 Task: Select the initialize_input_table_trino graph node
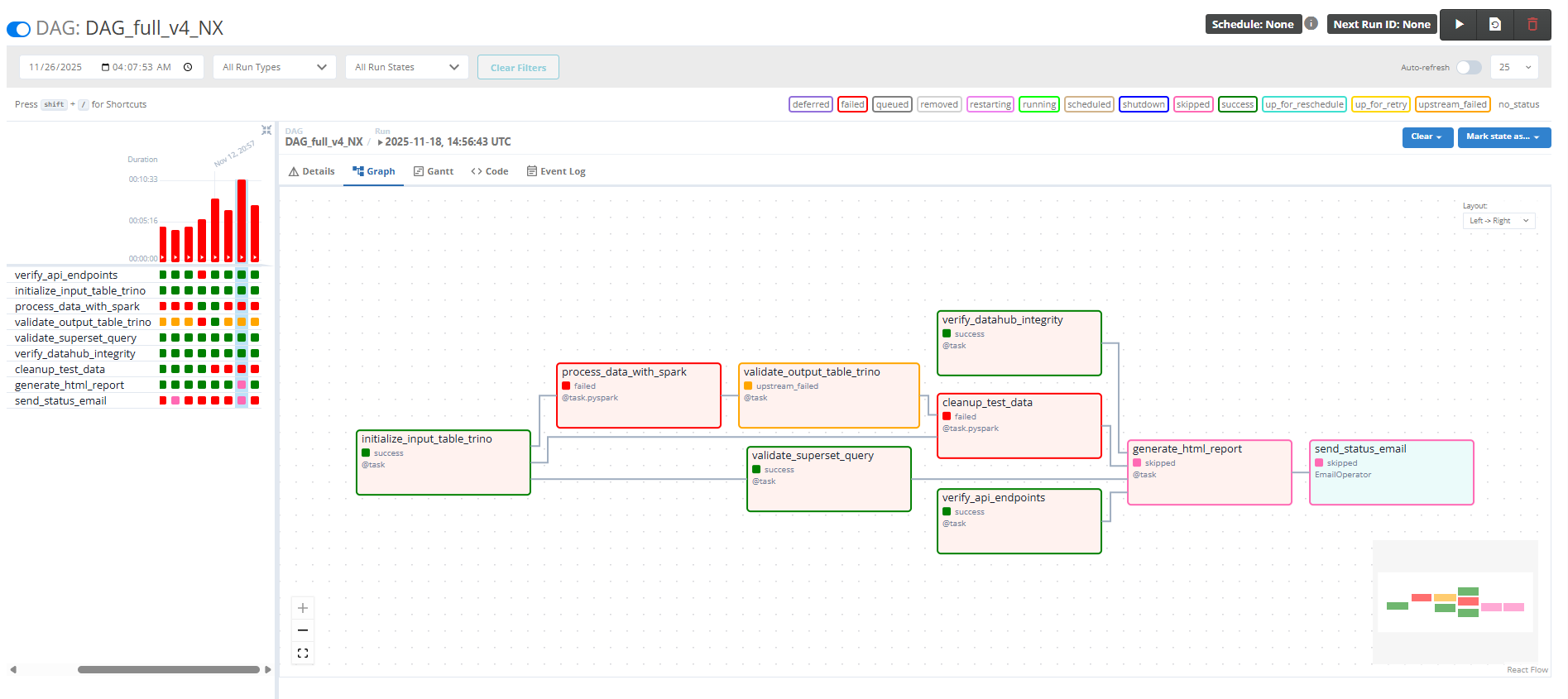pos(444,462)
